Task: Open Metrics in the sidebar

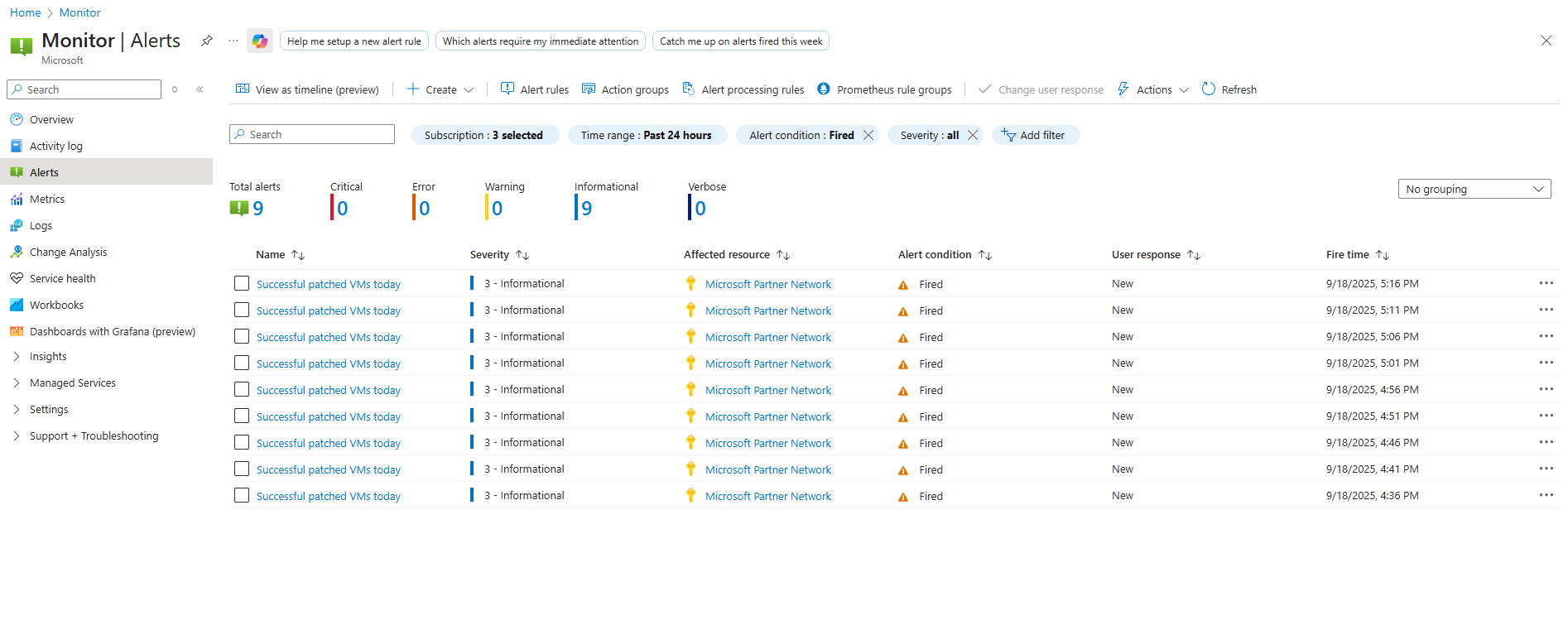Action: pos(47,199)
